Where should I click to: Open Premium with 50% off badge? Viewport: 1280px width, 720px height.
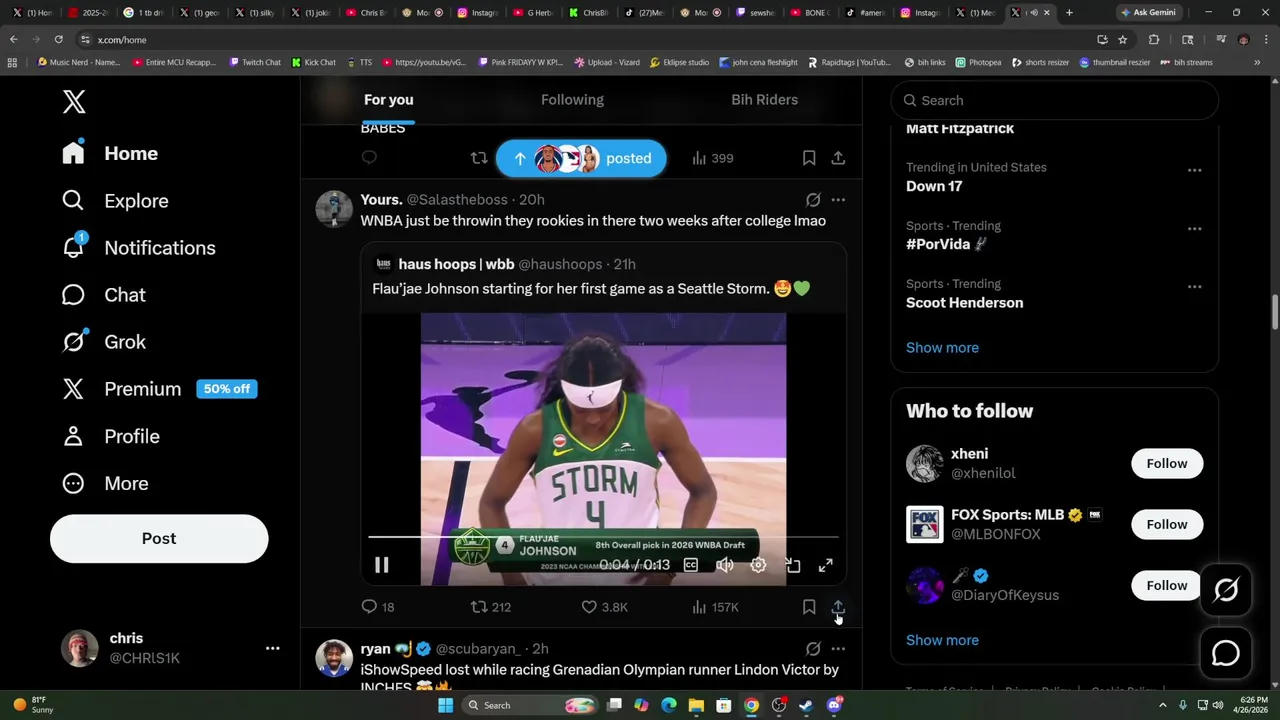tap(159, 389)
